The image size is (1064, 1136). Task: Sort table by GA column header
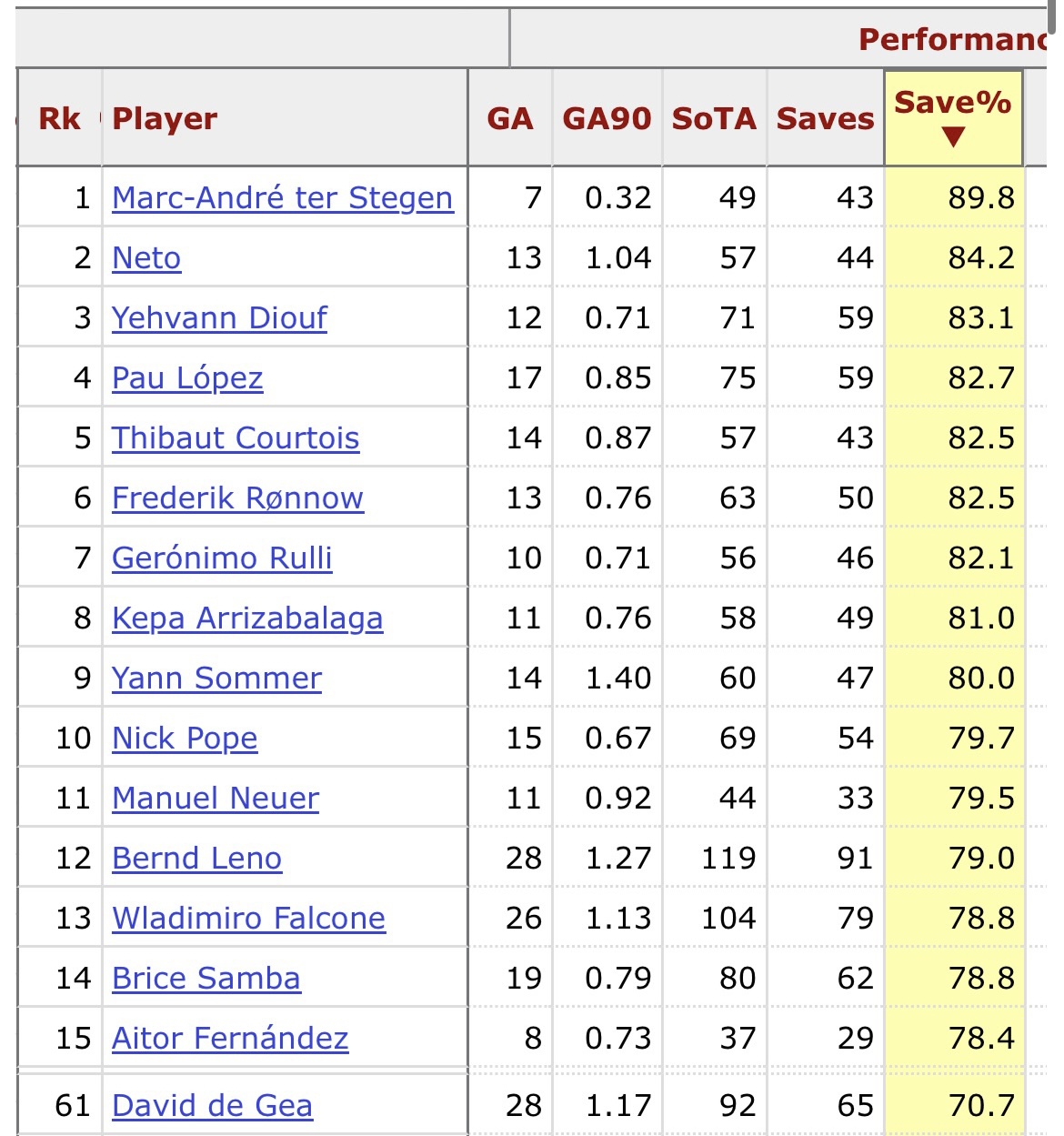pos(510,118)
